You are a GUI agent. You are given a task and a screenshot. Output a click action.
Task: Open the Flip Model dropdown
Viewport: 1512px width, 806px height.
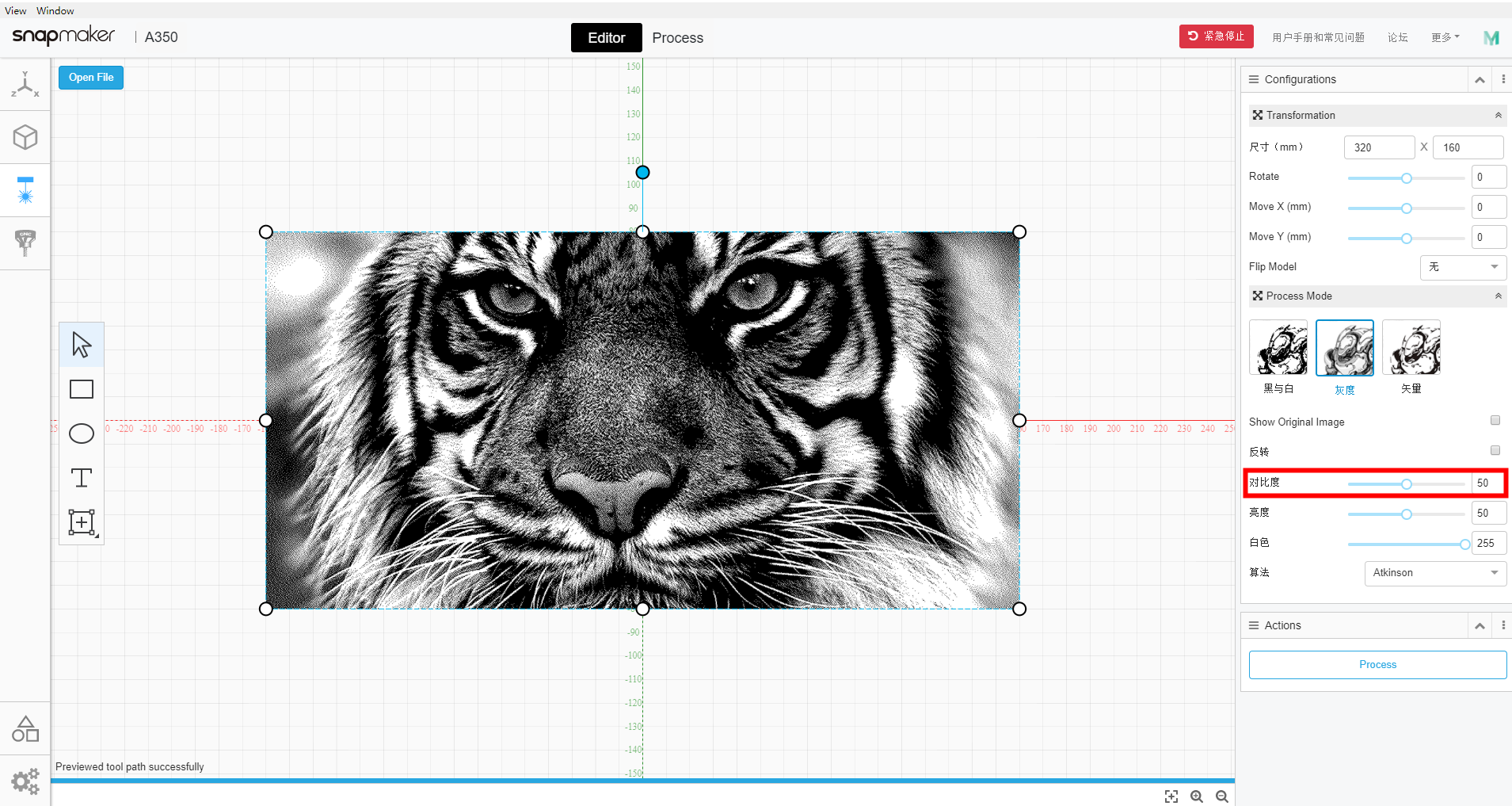[x=1463, y=267]
